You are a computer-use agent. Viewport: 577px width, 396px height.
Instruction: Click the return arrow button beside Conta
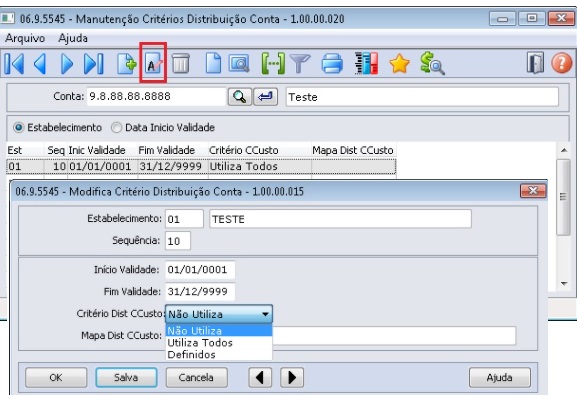pyautogui.click(x=265, y=97)
